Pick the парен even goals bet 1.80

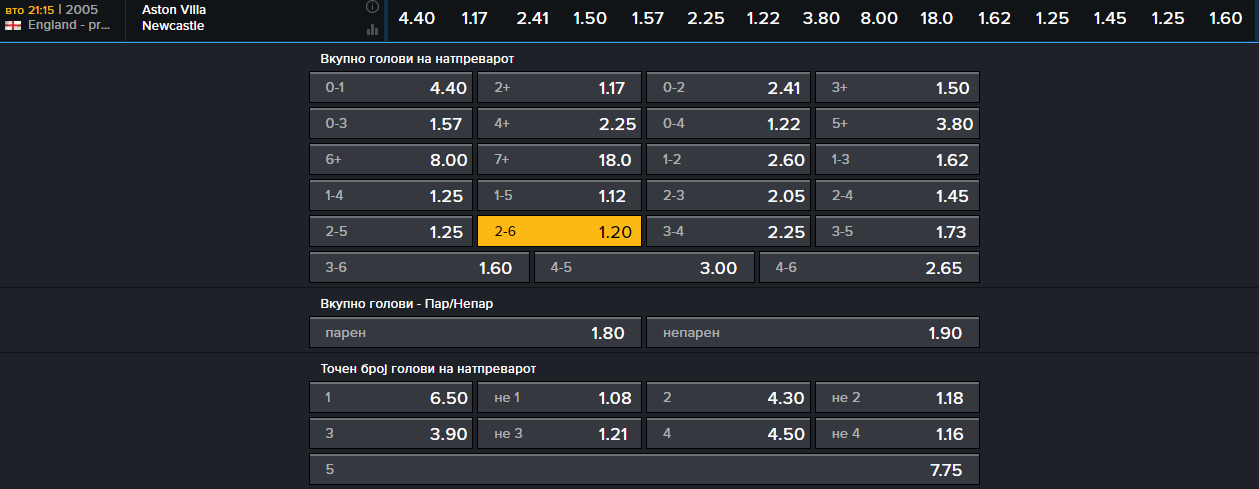click(475, 333)
